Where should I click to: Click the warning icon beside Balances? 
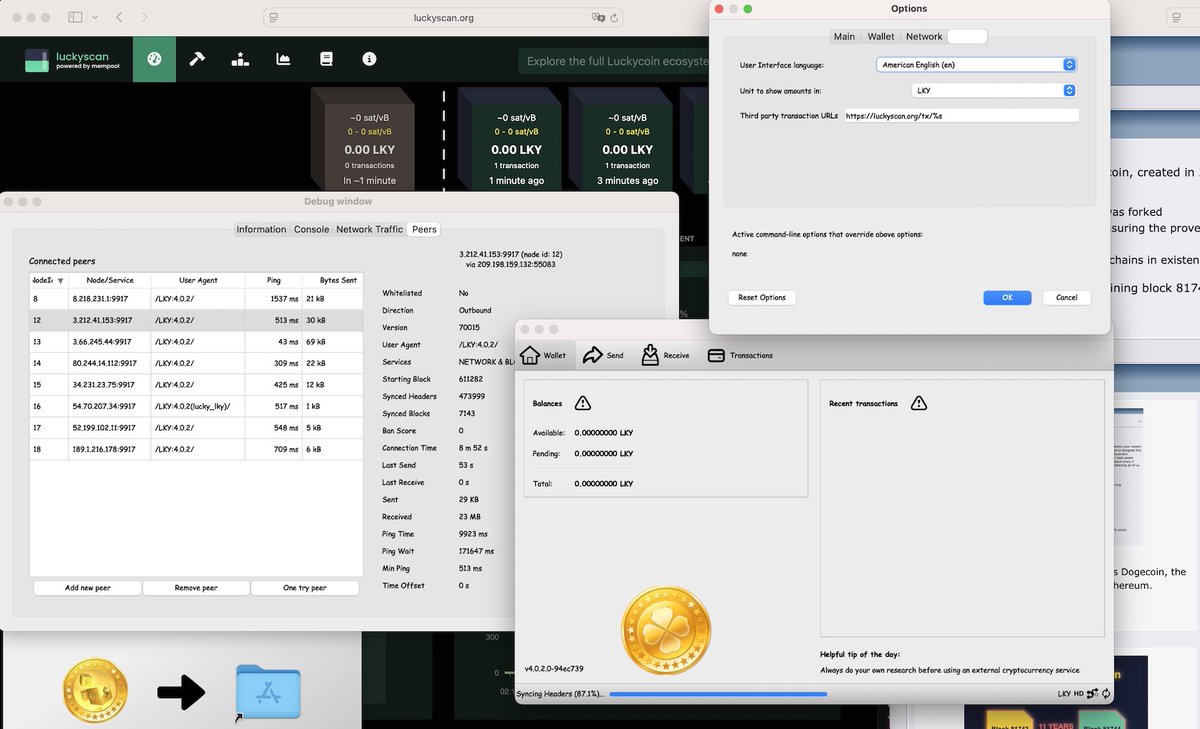coord(583,403)
